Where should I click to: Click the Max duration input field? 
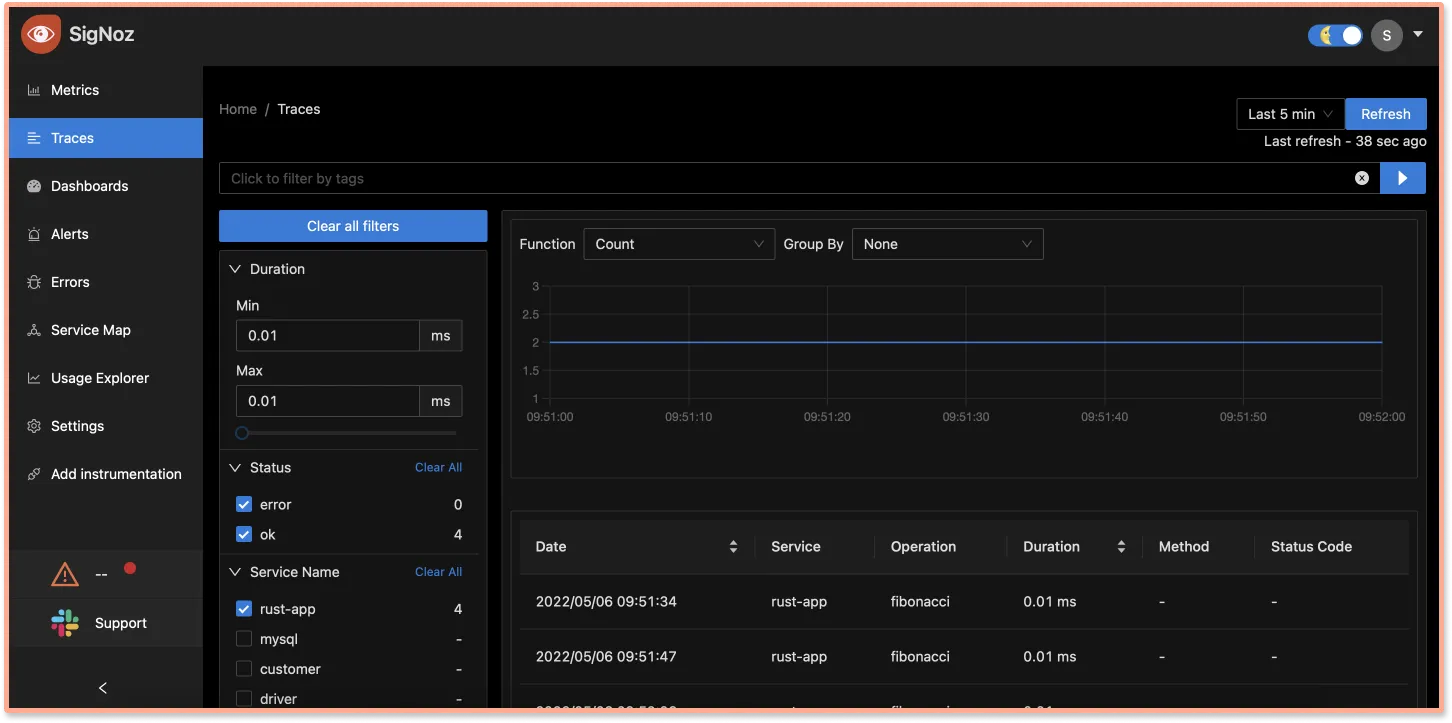point(328,401)
